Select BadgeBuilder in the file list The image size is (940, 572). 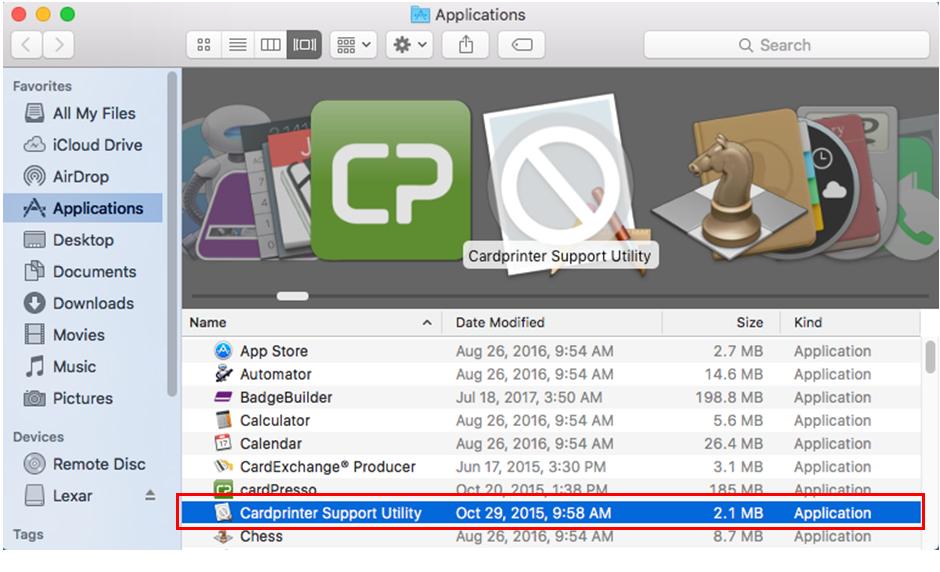coord(286,398)
